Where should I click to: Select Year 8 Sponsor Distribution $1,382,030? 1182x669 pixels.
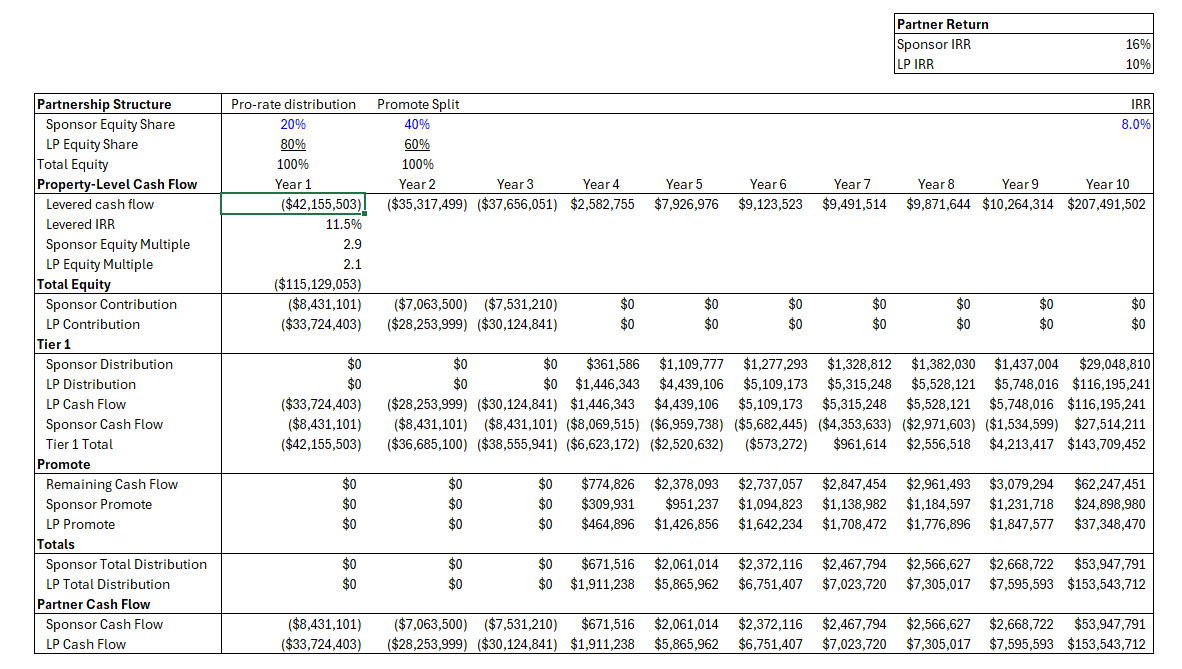[943, 364]
